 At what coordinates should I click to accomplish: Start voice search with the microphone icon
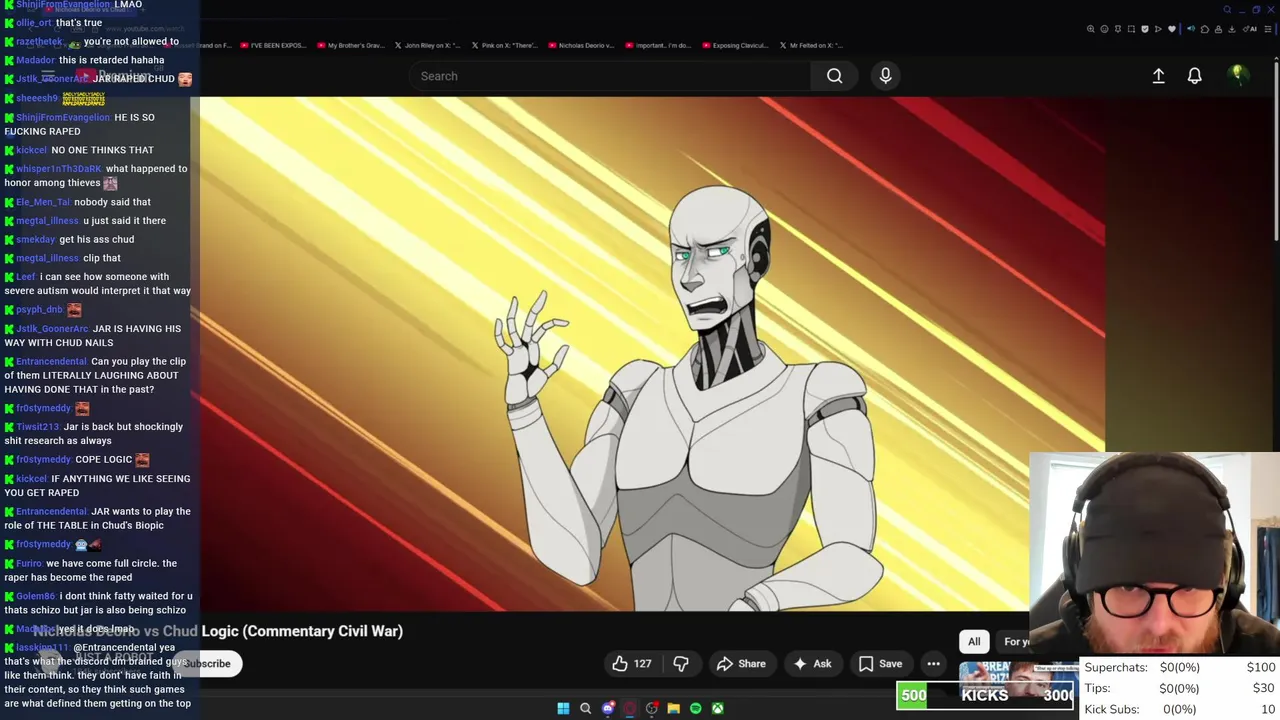pyautogui.click(x=885, y=76)
